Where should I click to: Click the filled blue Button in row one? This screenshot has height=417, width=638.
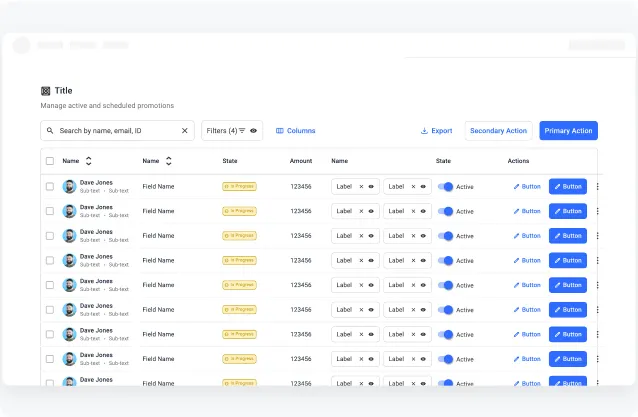[568, 186]
